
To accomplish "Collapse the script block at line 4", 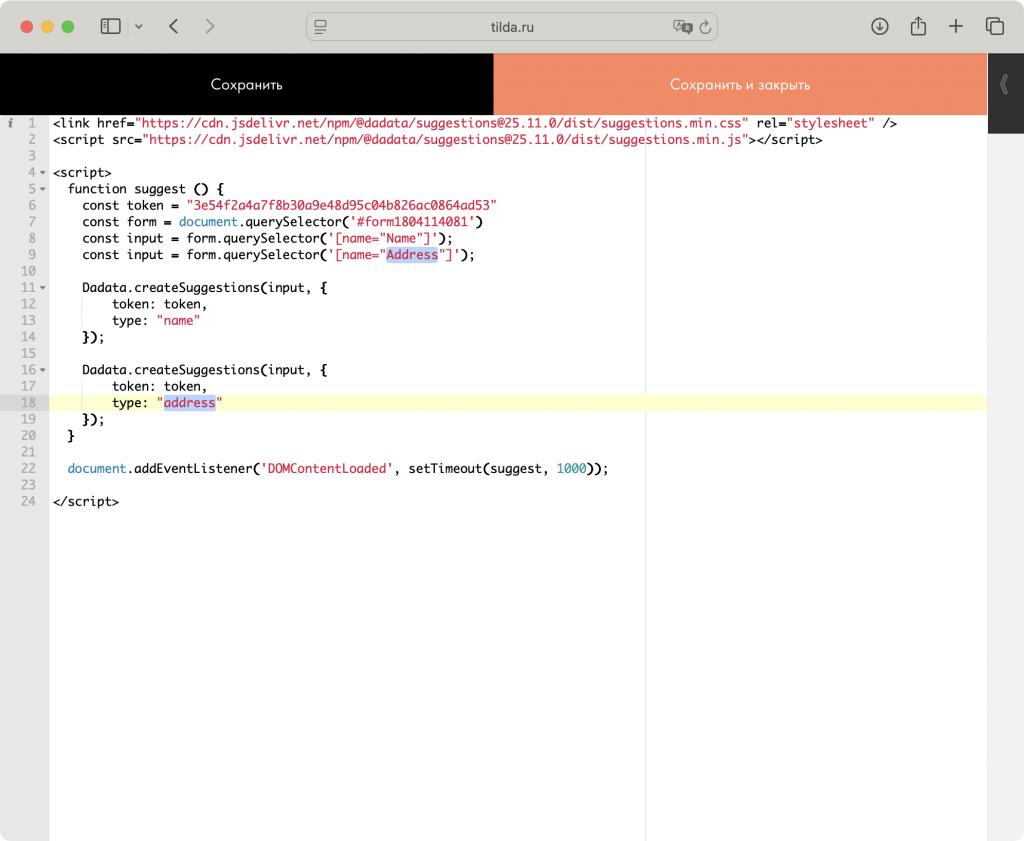I will pos(42,173).
